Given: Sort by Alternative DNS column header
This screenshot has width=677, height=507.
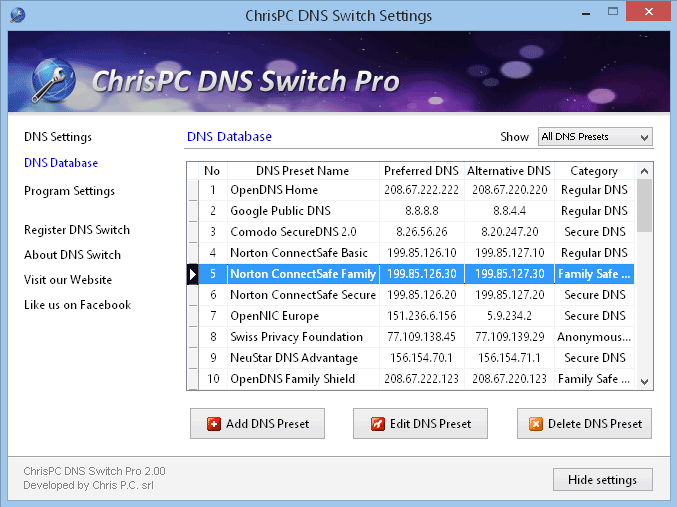Looking at the screenshot, I should coord(509,171).
